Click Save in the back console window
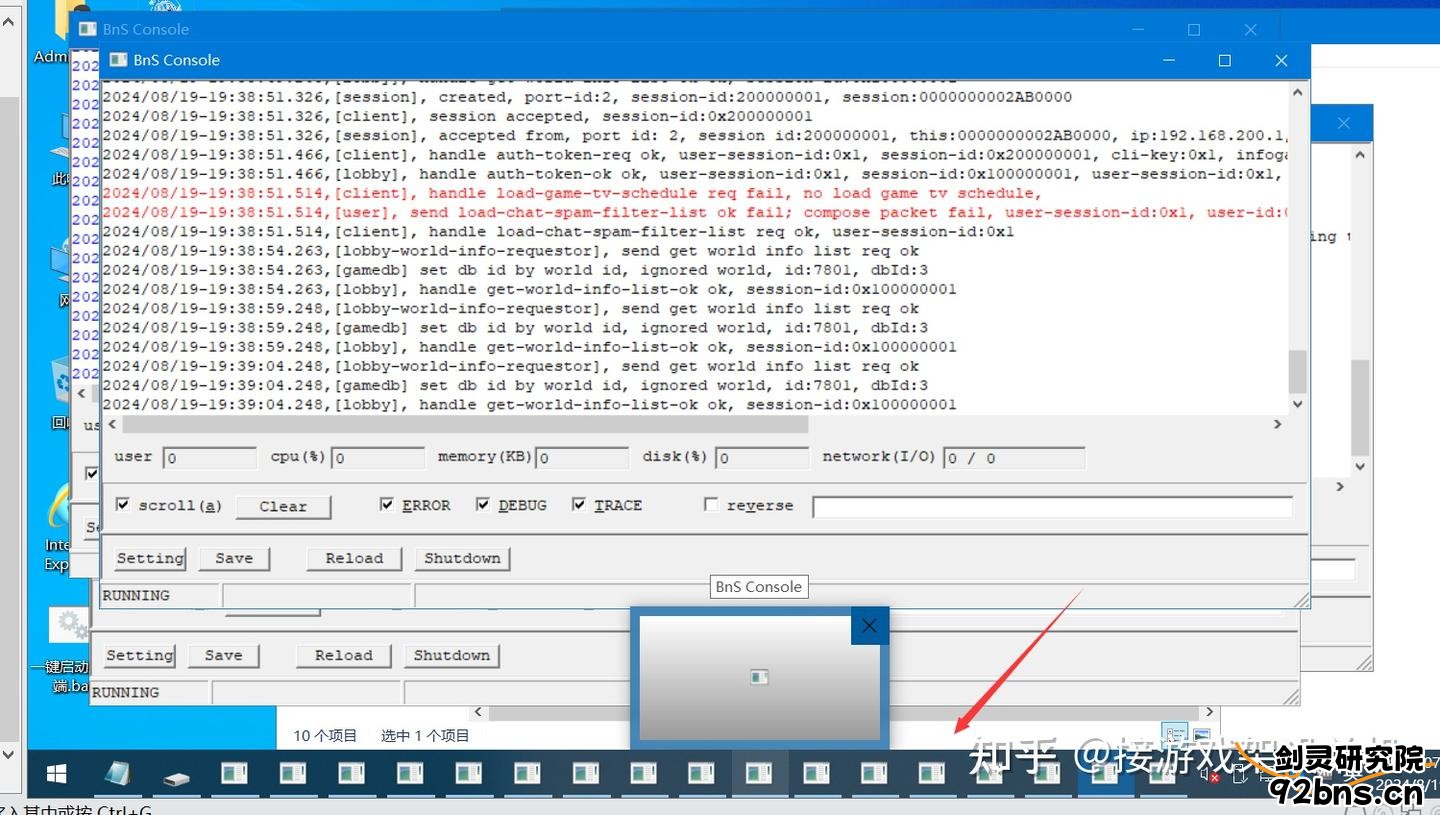This screenshot has height=815, width=1440. 223,655
